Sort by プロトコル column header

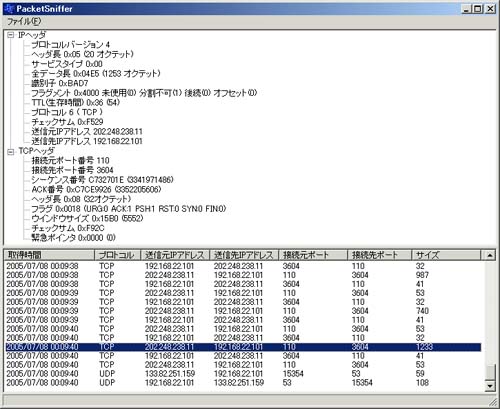(118, 255)
